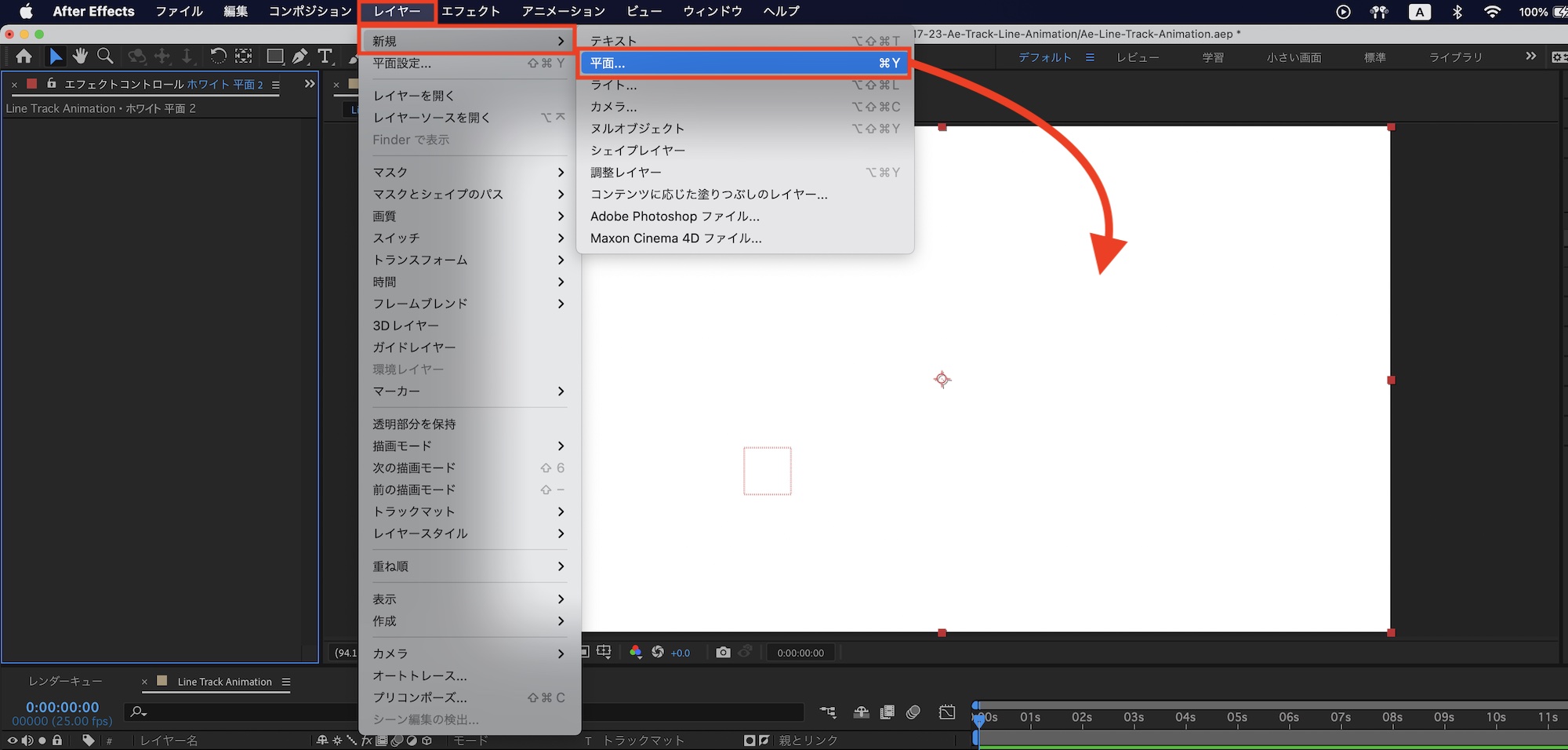
Task: Choose テキスト from the submenu
Action: (745, 41)
